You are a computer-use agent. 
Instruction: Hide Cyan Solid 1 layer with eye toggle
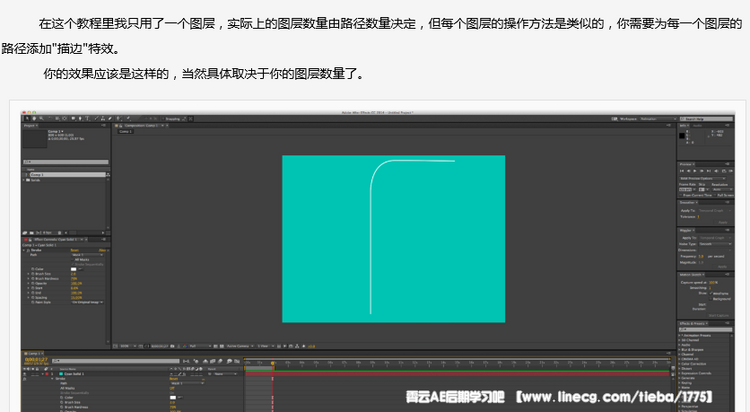[x=25, y=374]
